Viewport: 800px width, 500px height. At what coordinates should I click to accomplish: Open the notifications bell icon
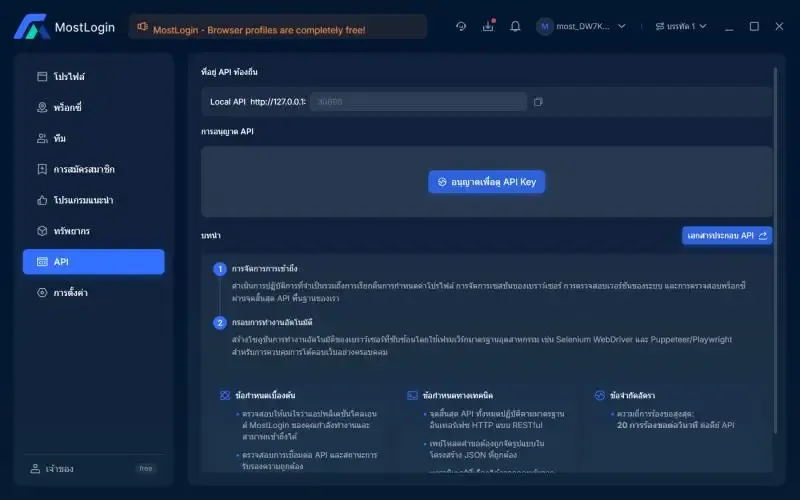515,26
